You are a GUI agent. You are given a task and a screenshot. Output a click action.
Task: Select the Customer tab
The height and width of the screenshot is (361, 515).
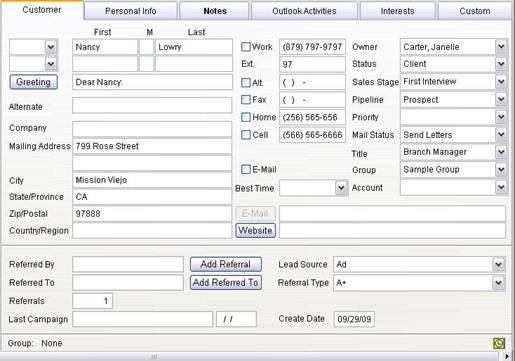[42, 10]
